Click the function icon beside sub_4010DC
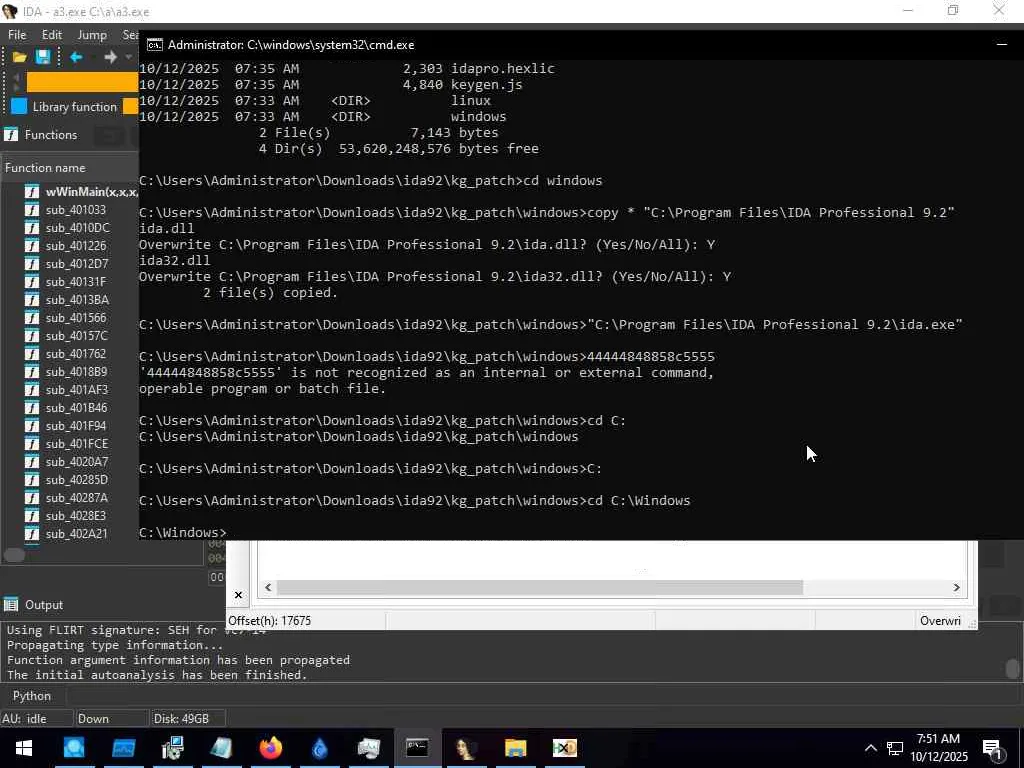Screen dimensions: 1024x768 pyautogui.click(x=31, y=228)
